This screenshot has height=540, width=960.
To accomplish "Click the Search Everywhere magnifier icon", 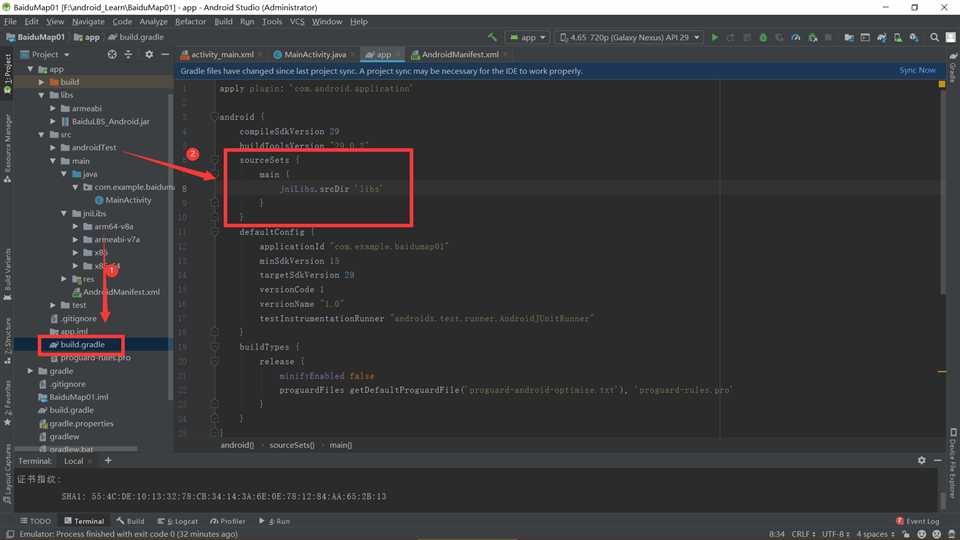I will pos(934,37).
